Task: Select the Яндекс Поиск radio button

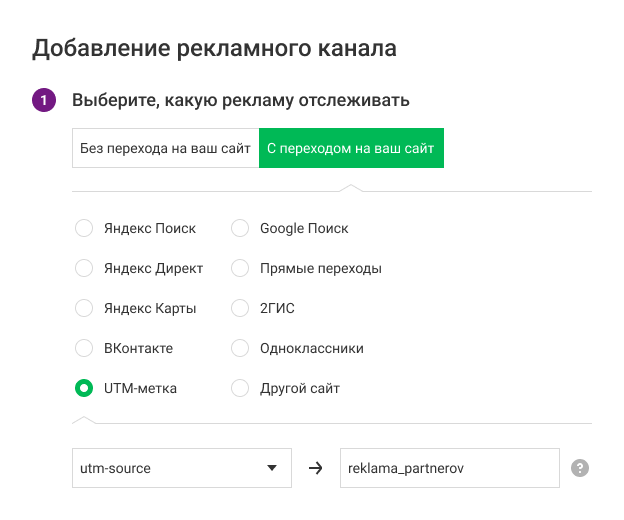Action: [85, 228]
